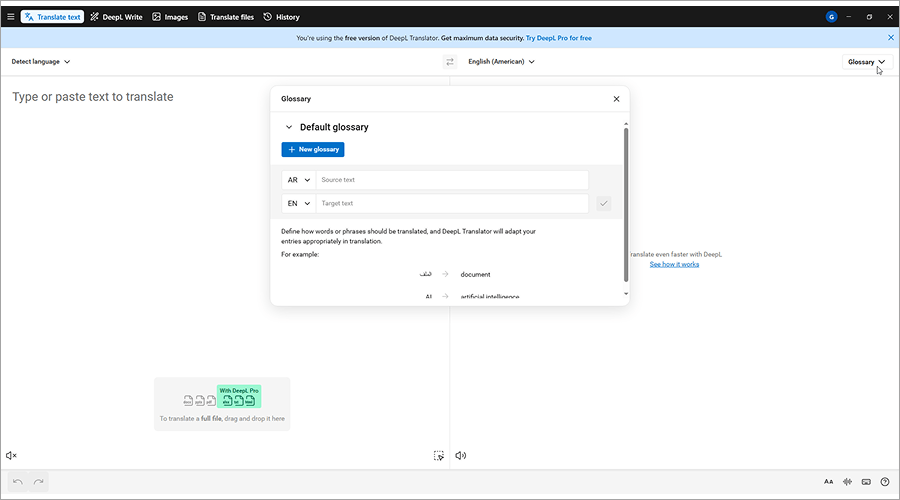900x500 pixels.
Task: Click 'document' example translation text
Action: pos(475,274)
